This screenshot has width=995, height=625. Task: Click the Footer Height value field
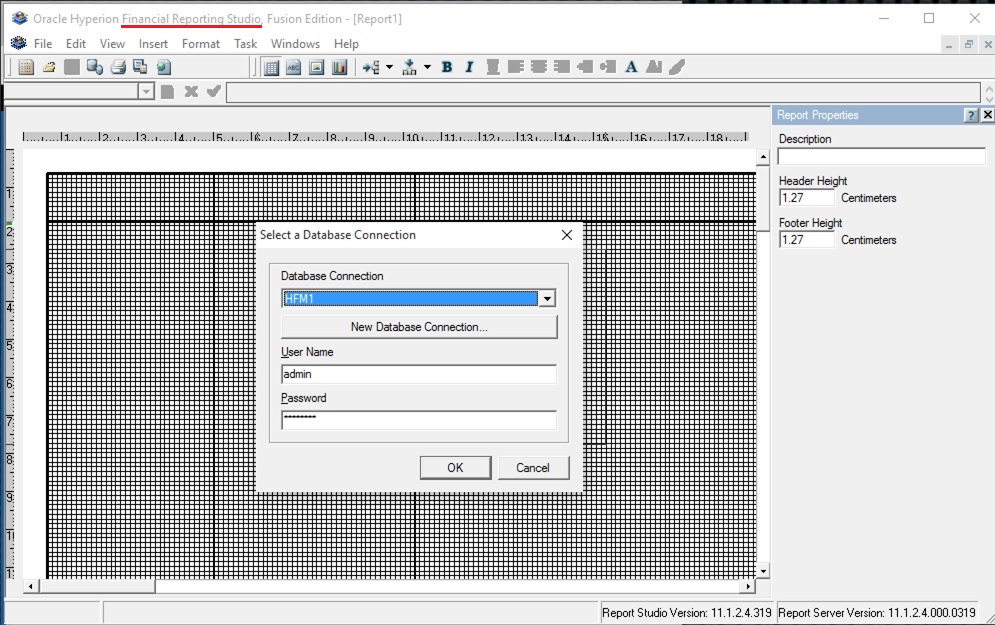click(x=807, y=239)
